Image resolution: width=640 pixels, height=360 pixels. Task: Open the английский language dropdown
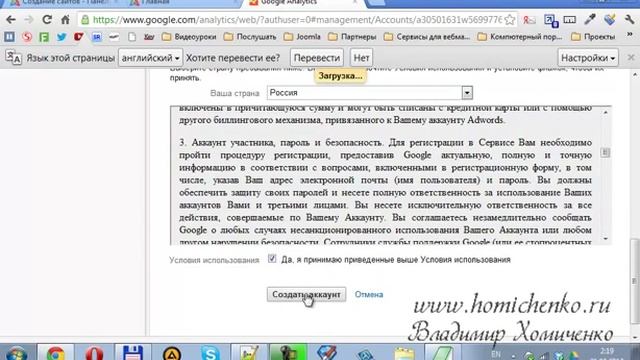pos(150,58)
